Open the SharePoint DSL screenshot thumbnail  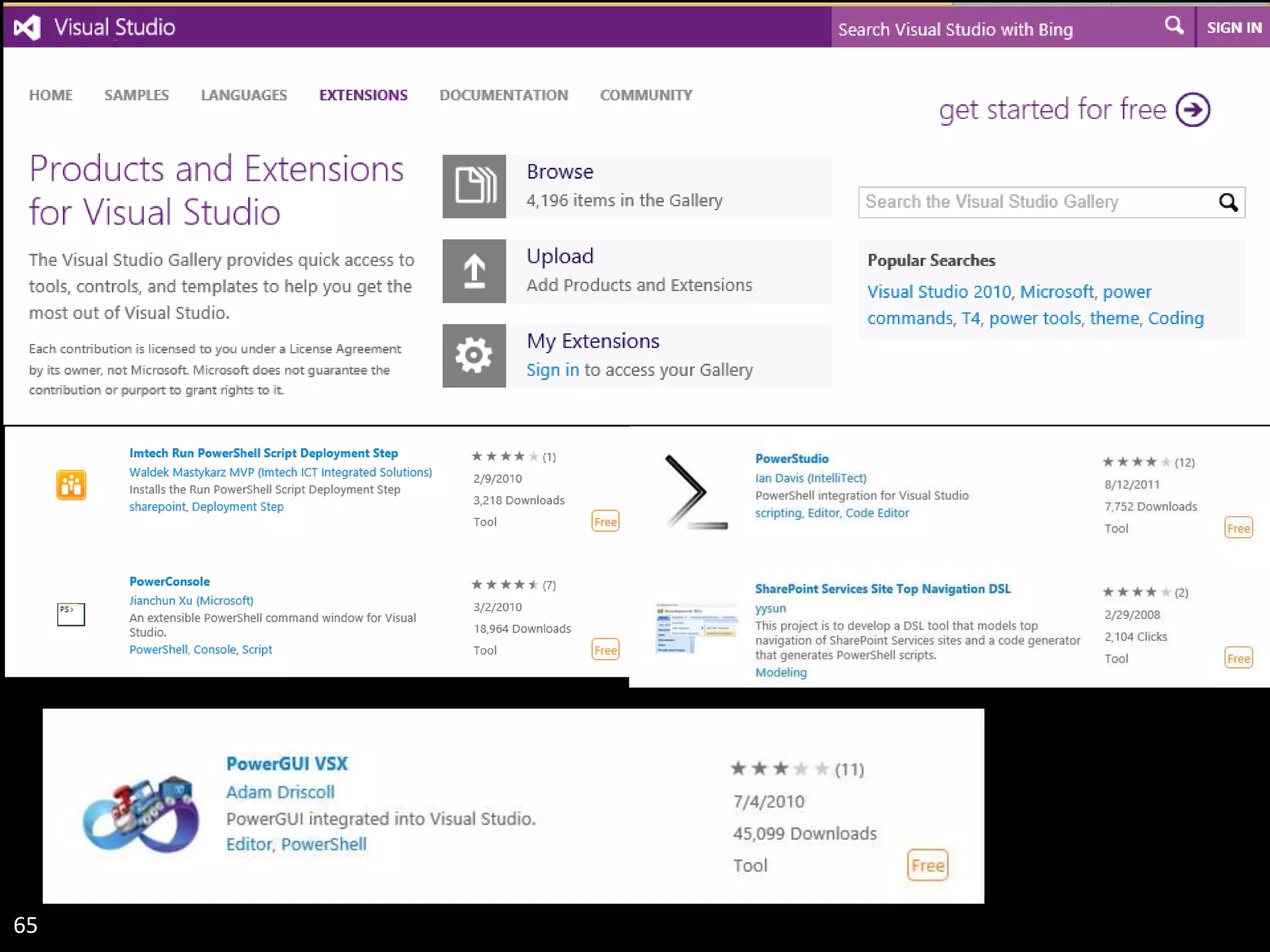click(x=696, y=628)
